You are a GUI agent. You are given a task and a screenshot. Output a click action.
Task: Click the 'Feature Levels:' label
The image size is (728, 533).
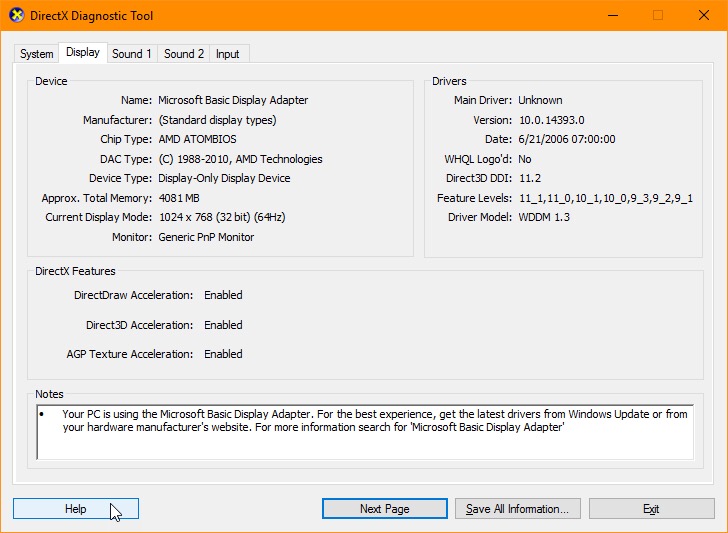(x=474, y=198)
